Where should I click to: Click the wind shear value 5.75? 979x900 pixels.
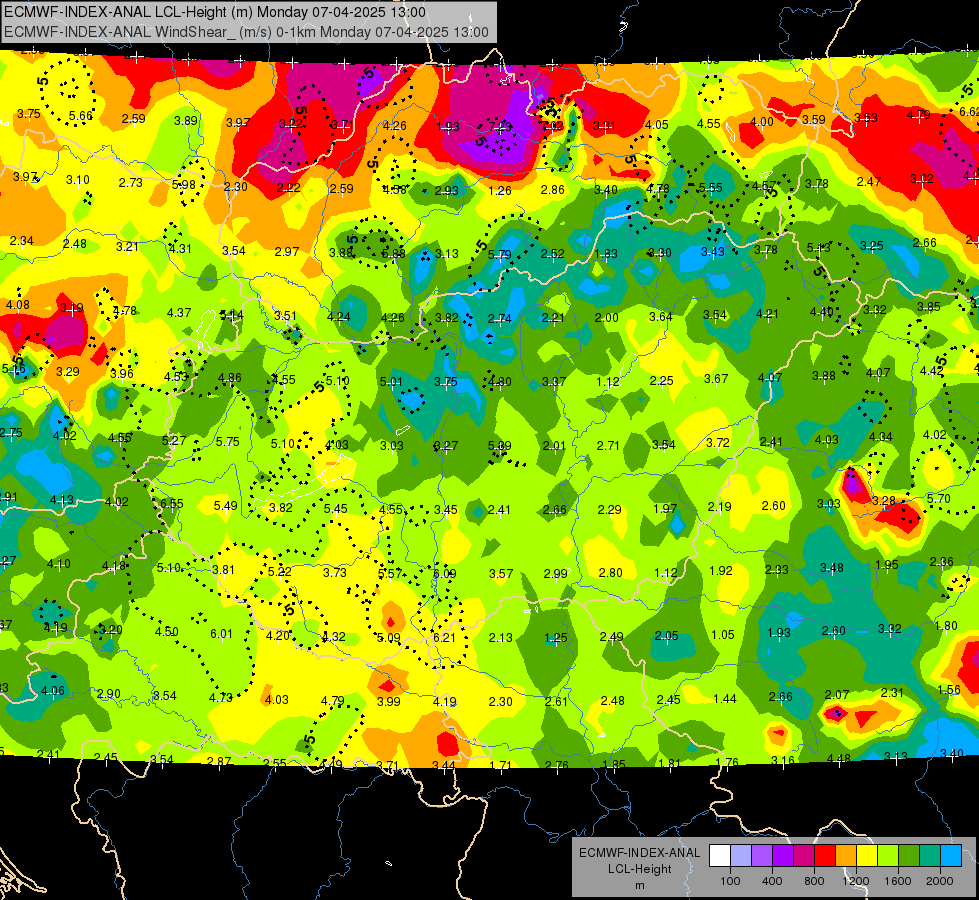point(227,442)
